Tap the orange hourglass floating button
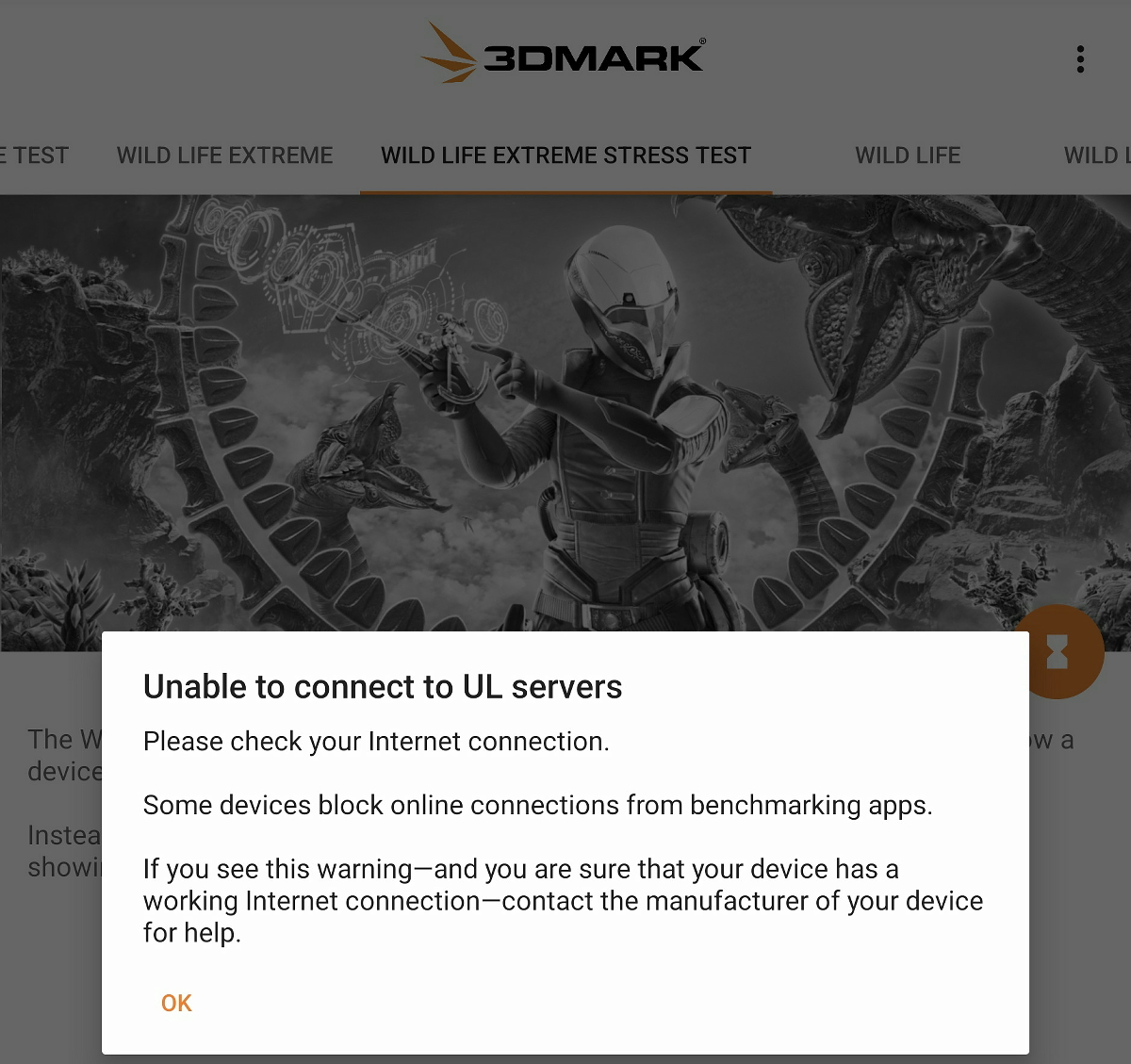Image resolution: width=1131 pixels, height=1064 pixels. (x=1058, y=651)
